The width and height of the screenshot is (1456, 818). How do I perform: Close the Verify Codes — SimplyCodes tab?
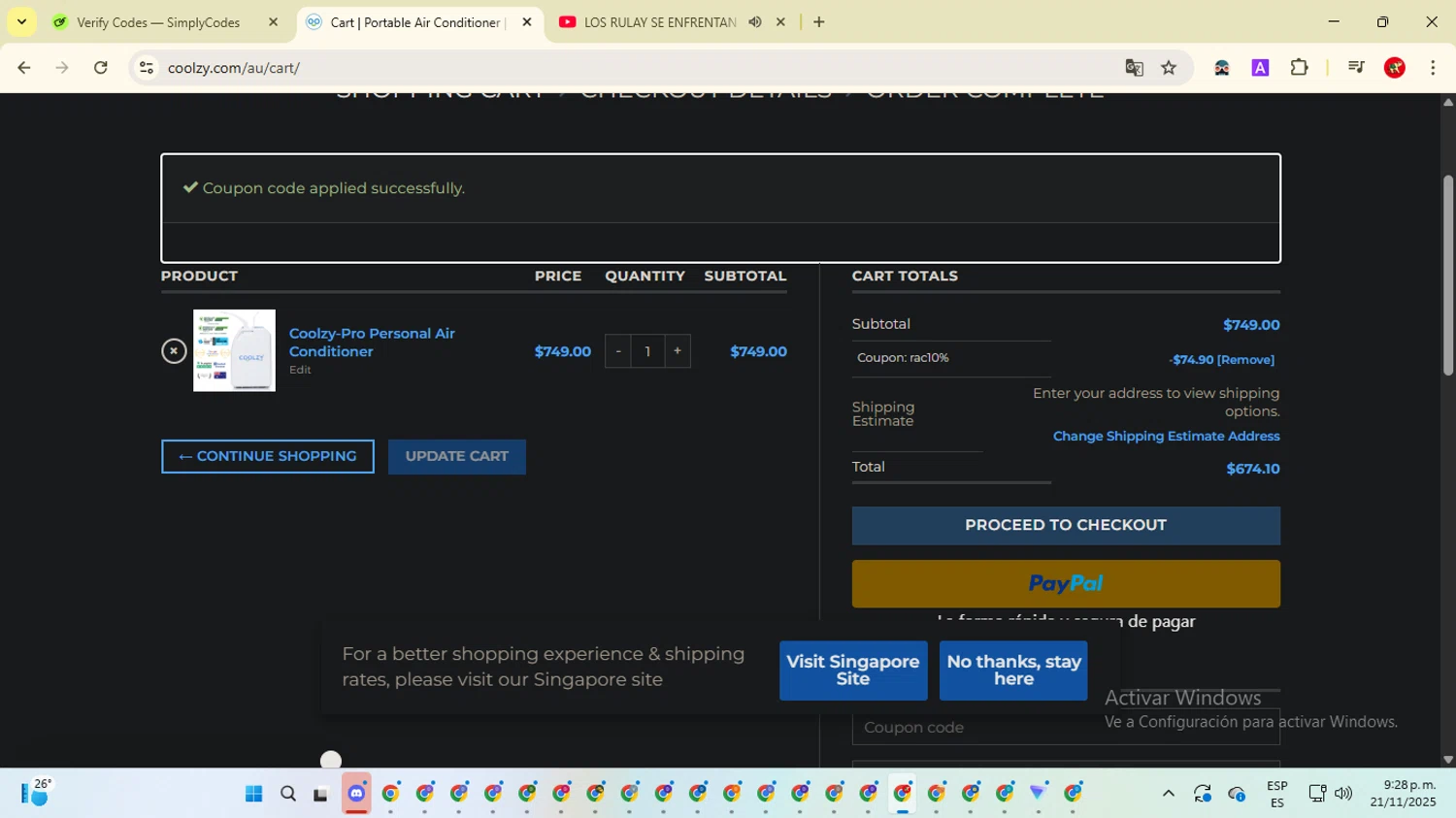[273, 22]
